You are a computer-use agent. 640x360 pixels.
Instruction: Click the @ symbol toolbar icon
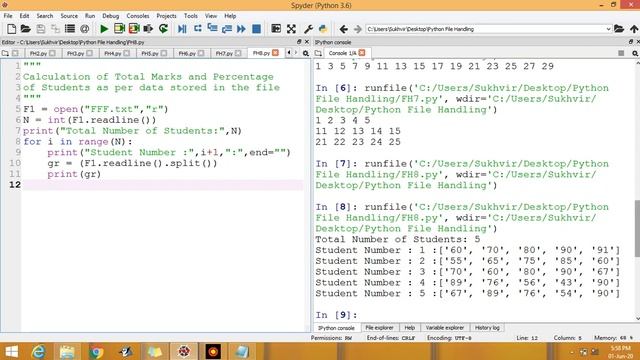[84, 29]
